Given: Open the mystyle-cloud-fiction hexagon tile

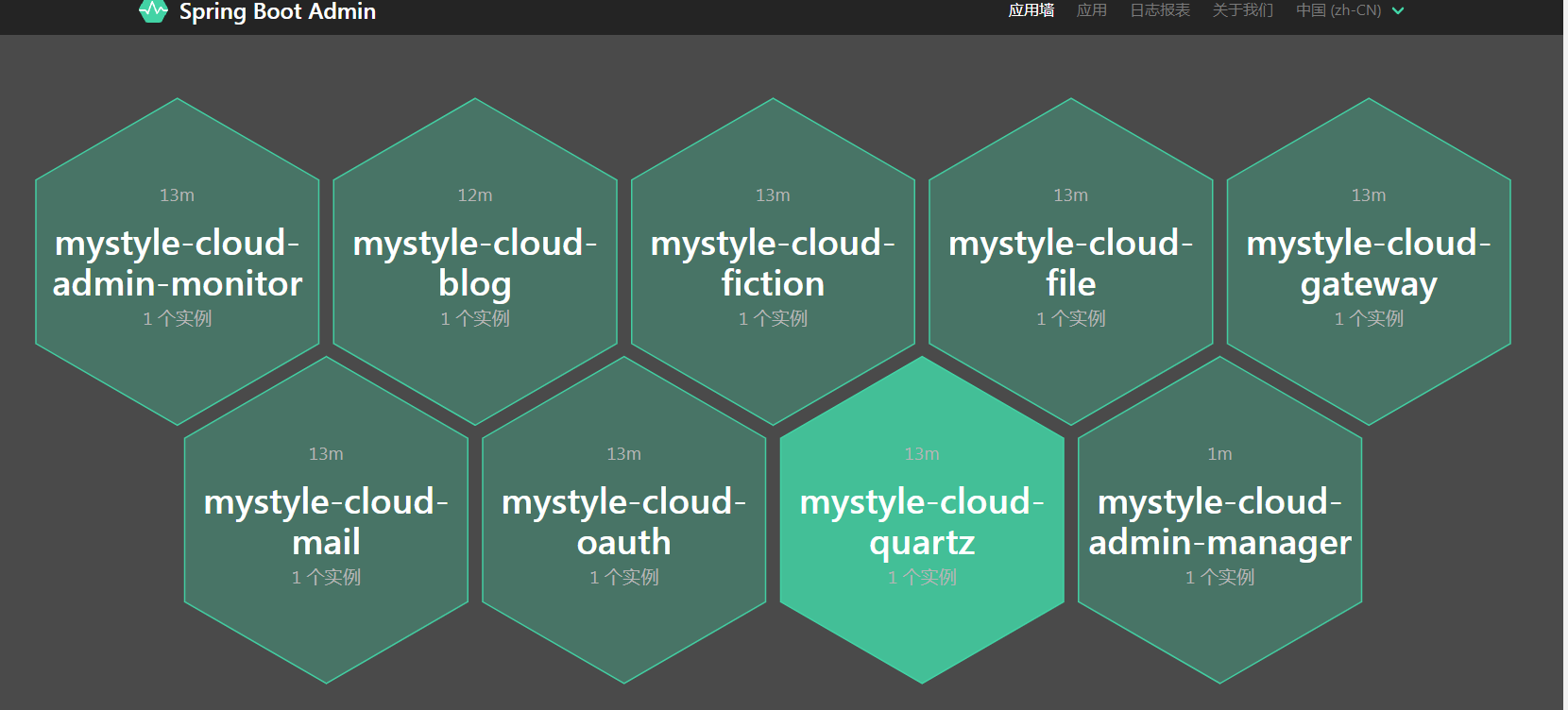Looking at the screenshot, I should pos(773,262).
